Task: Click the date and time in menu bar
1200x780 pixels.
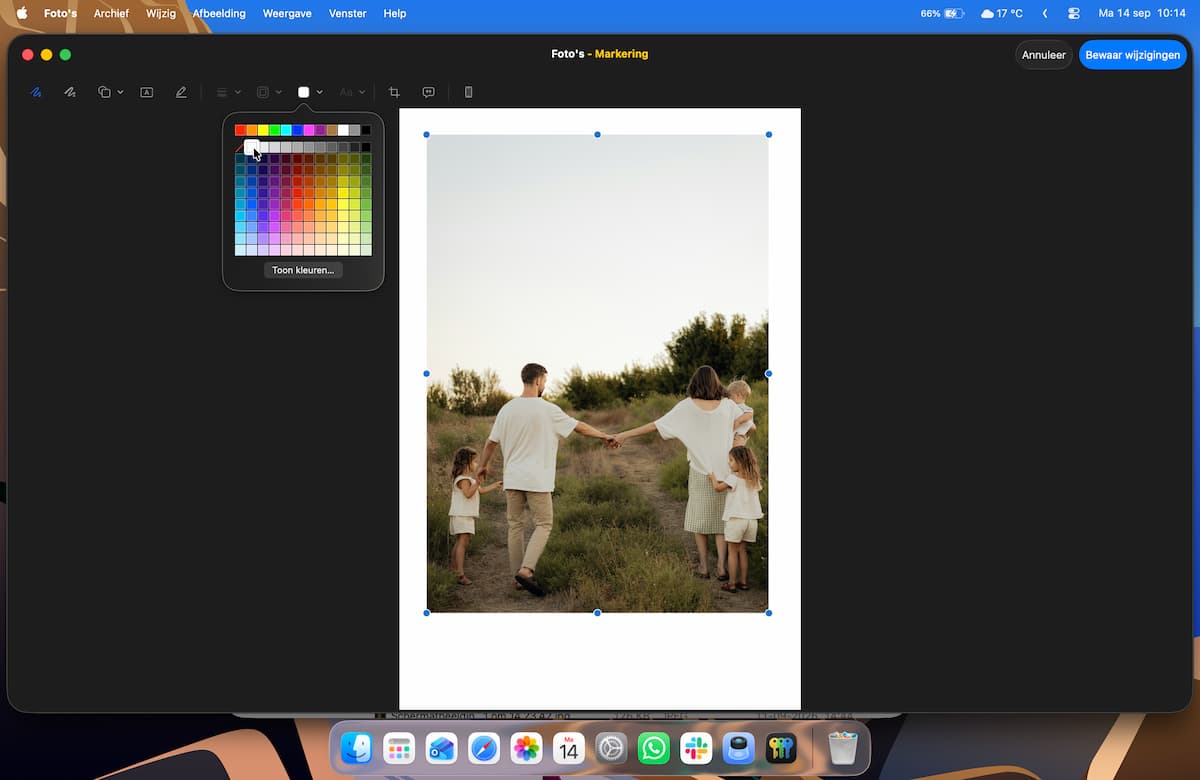Action: click(x=1142, y=14)
